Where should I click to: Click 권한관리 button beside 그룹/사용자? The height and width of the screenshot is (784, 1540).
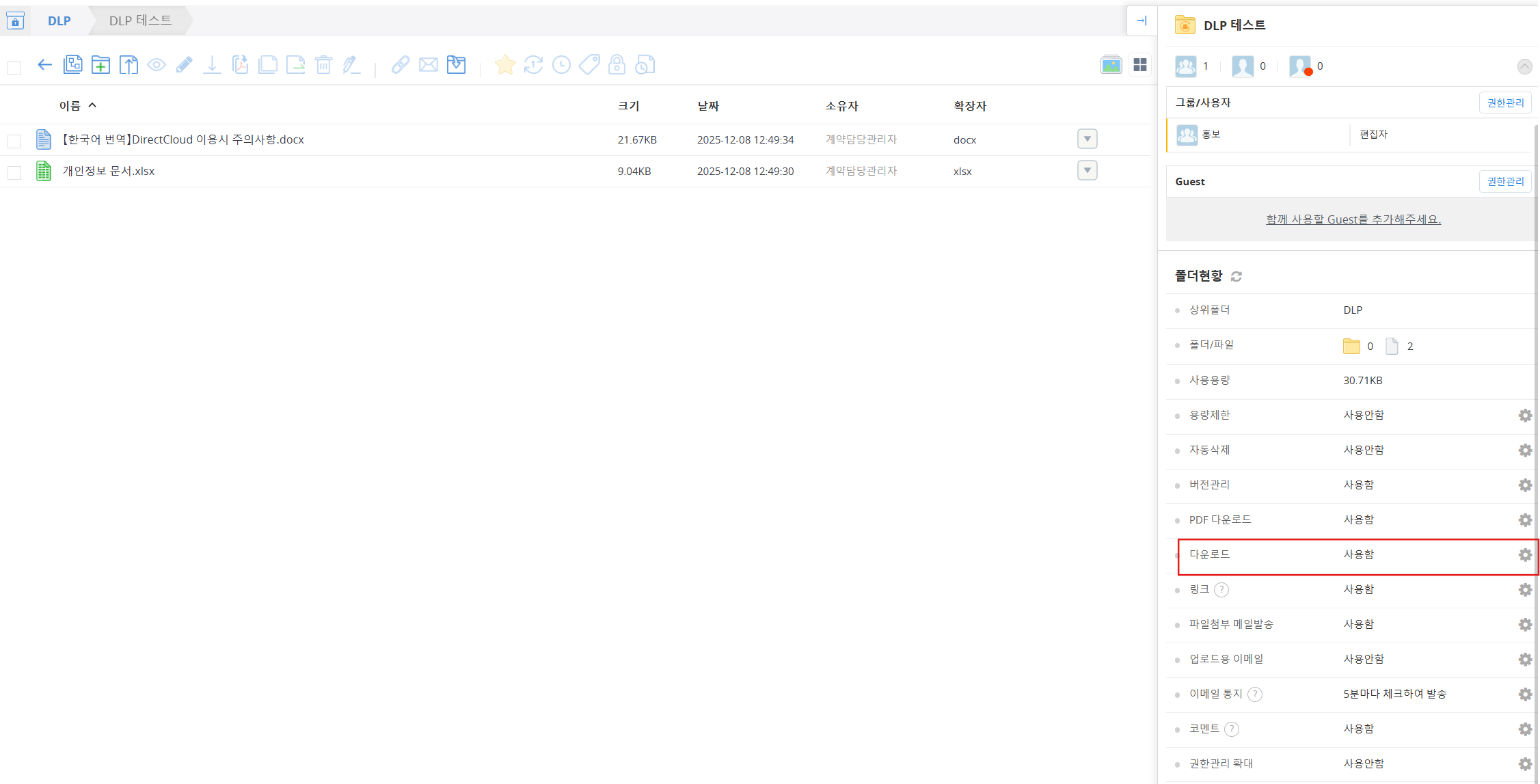click(x=1504, y=103)
